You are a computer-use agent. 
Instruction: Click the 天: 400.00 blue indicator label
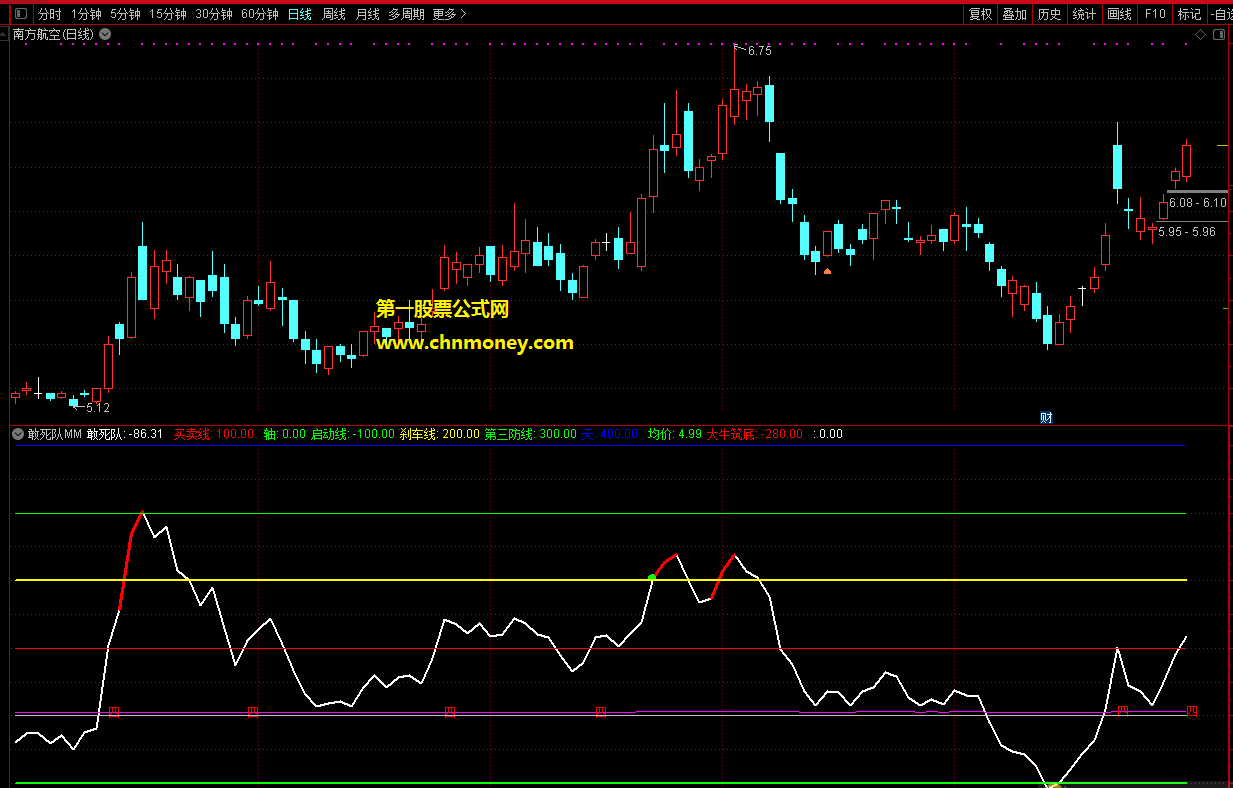610,434
